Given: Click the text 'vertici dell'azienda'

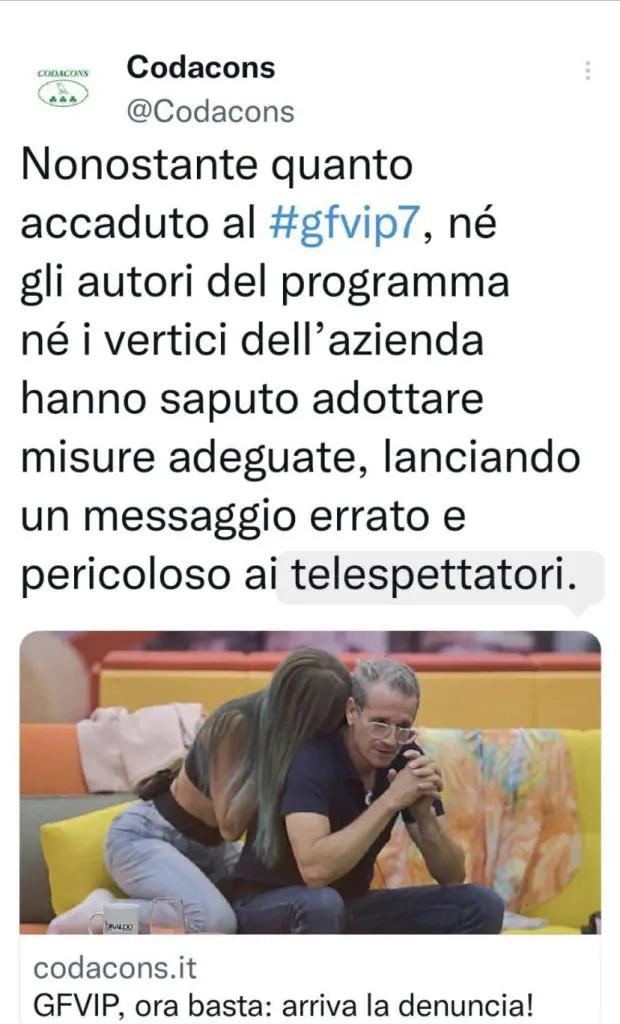Looking at the screenshot, I should pyautogui.click(x=294, y=342).
